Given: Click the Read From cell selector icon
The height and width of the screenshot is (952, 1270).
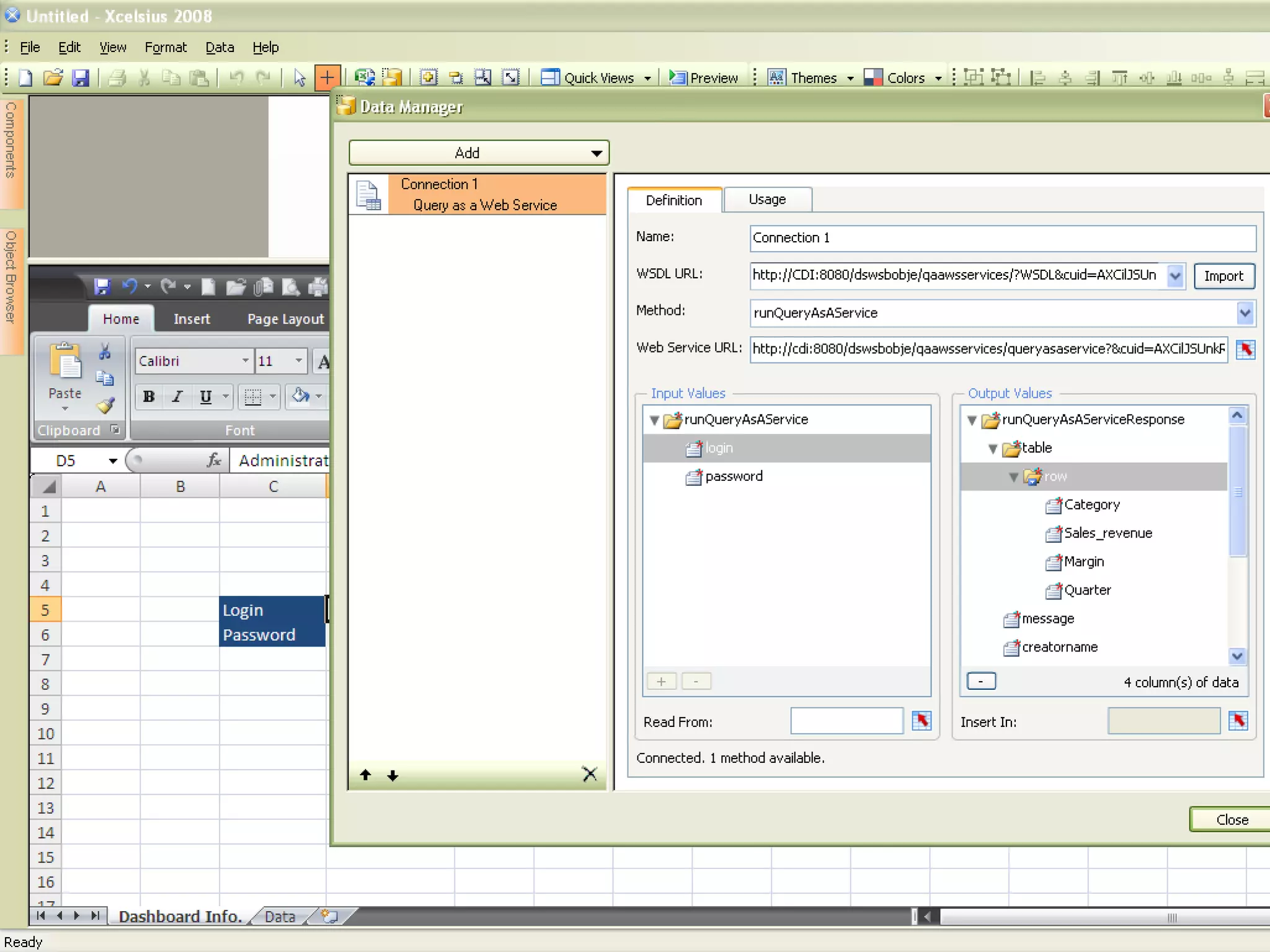Looking at the screenshot, I should click(921, 720).
